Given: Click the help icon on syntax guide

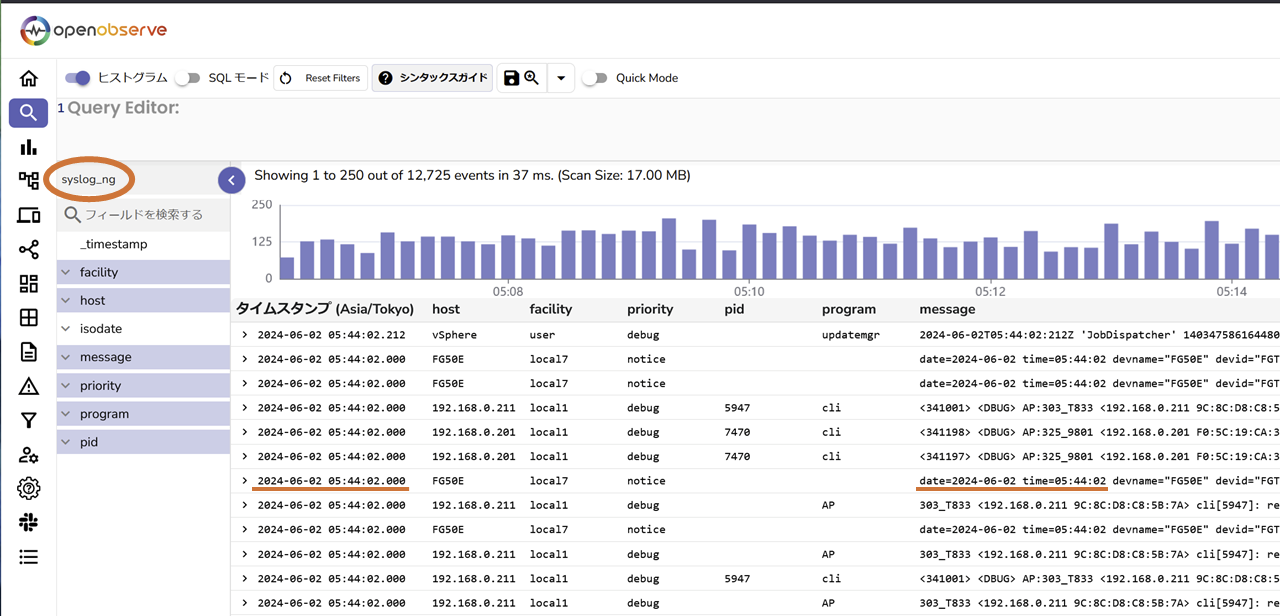Looking at the screenshot, I should click(x=386, y=78).
